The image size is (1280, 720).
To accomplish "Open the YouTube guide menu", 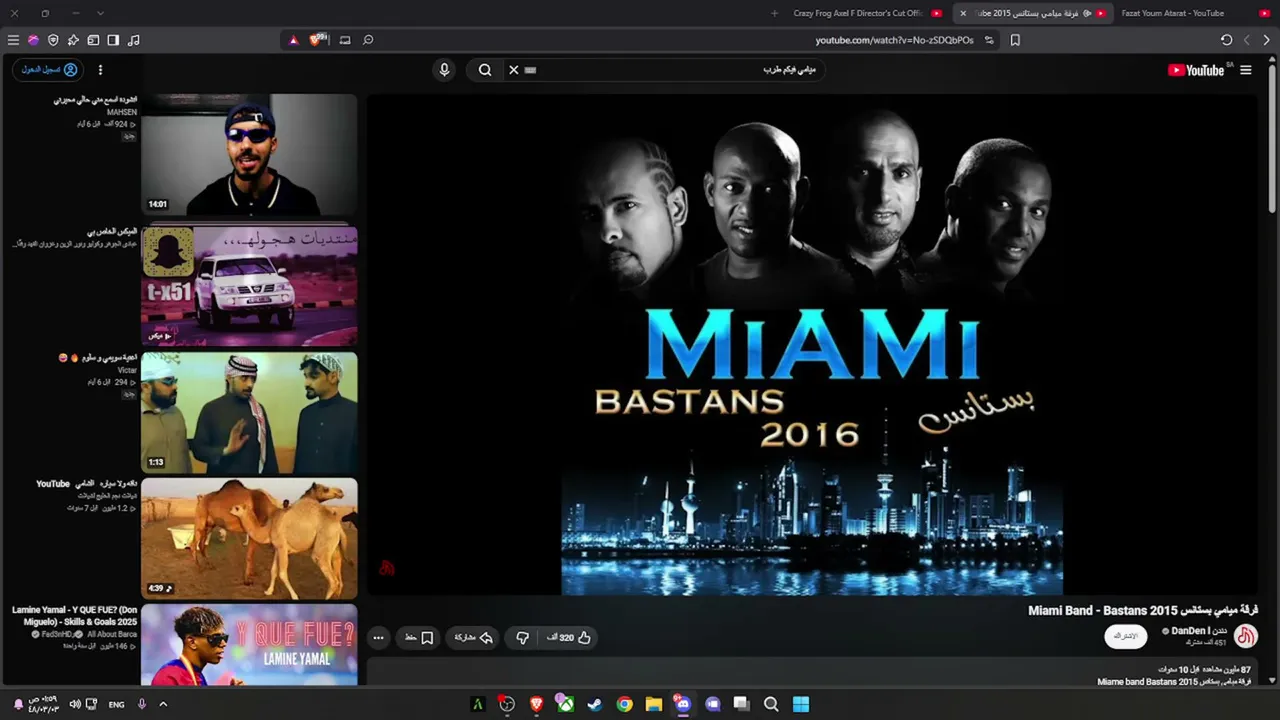I will [1246, 70].
